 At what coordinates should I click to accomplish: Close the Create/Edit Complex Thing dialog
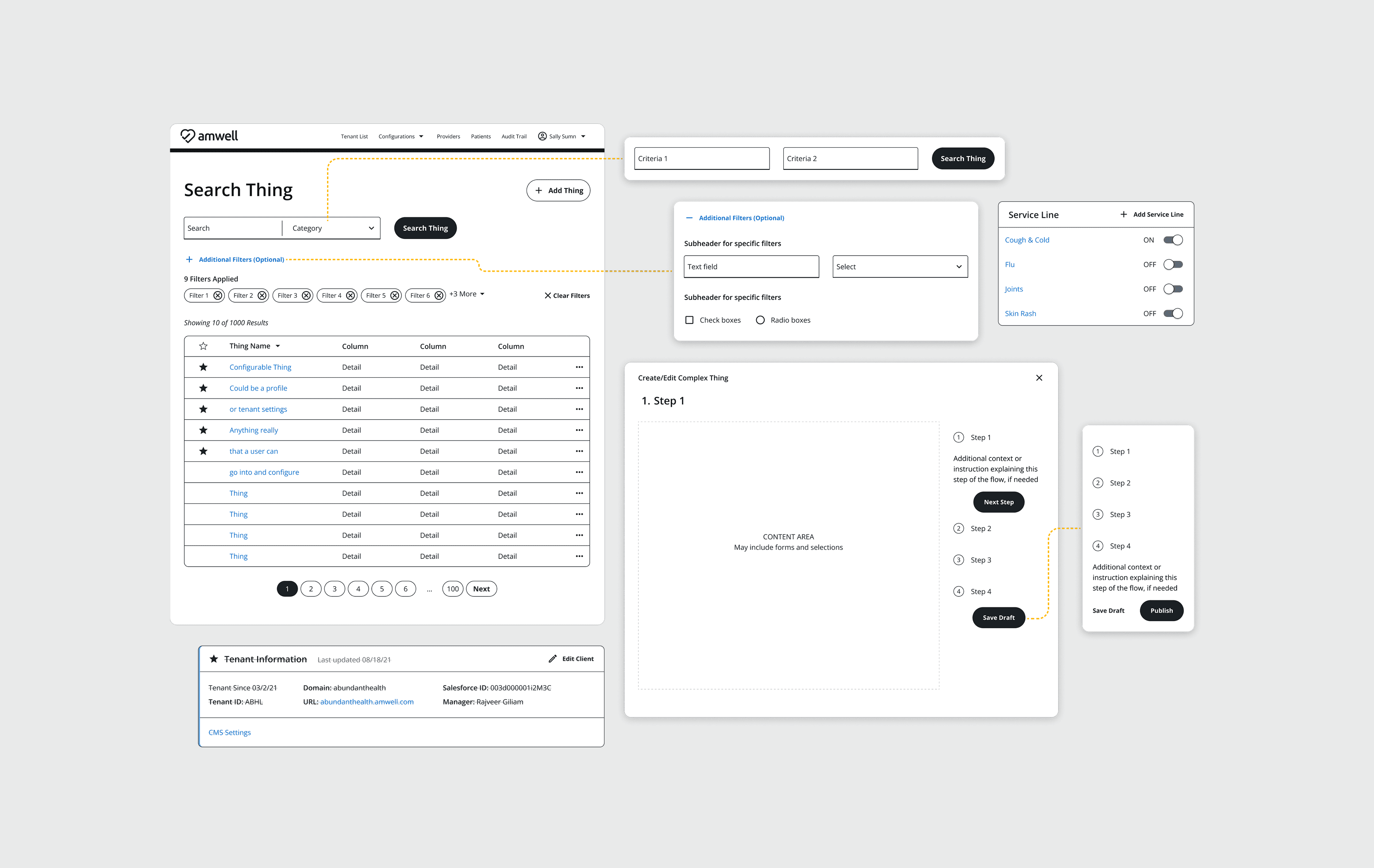[x=1039, y=377]
